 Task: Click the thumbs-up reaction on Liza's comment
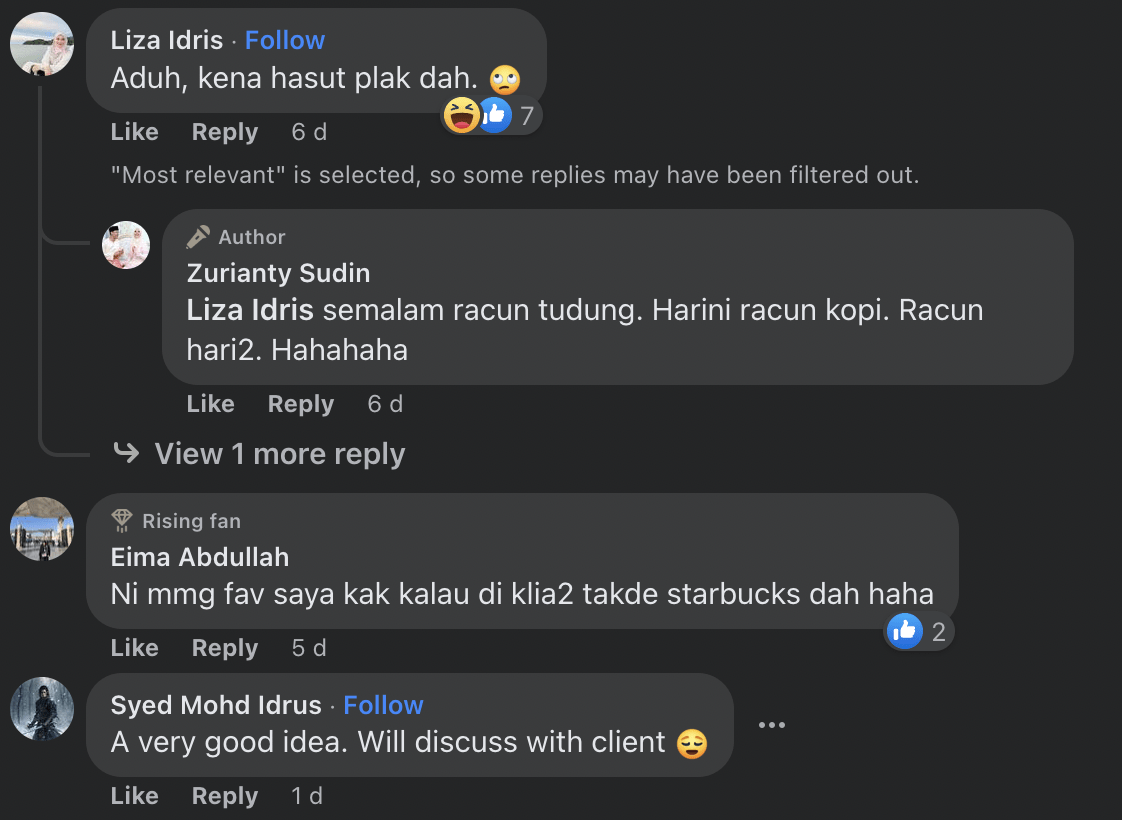(x=494, y=116)
